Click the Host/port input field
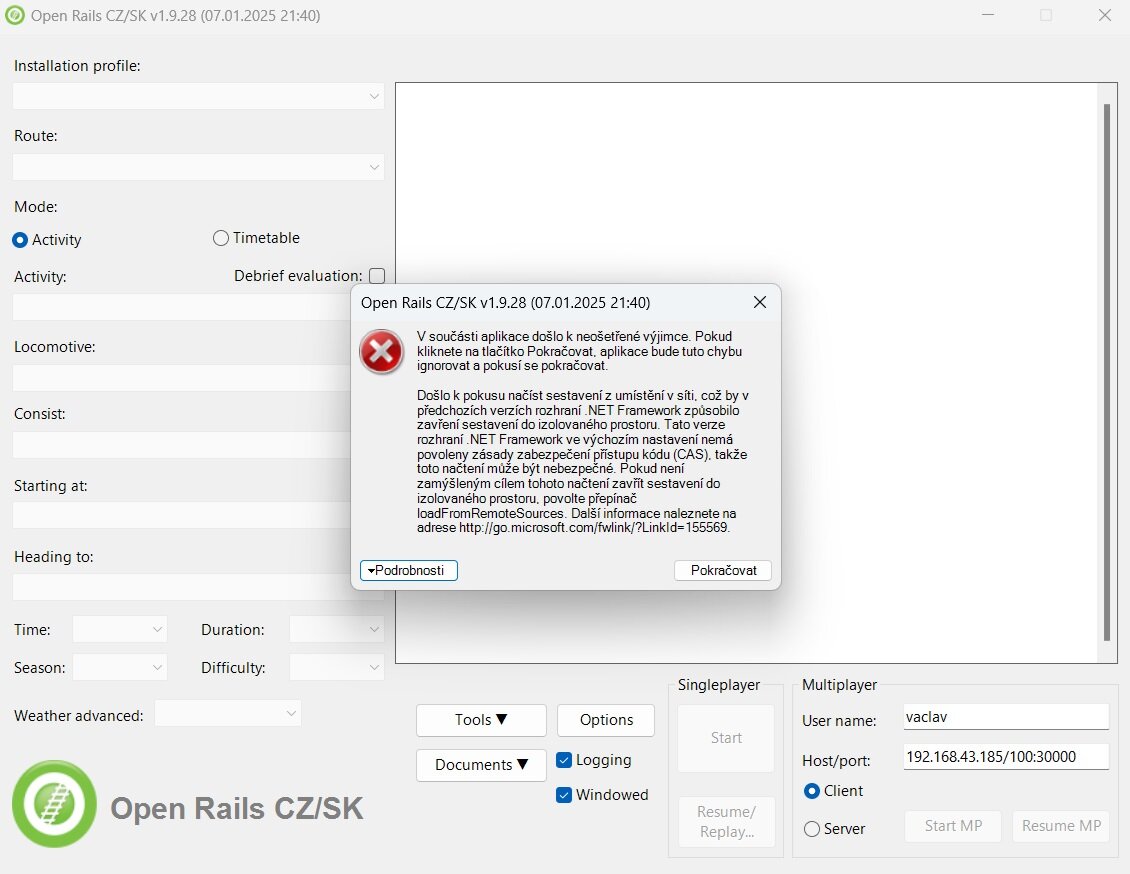This screenshot has width=1130, height=874. pyautogui.click(x=1006, y=757)
